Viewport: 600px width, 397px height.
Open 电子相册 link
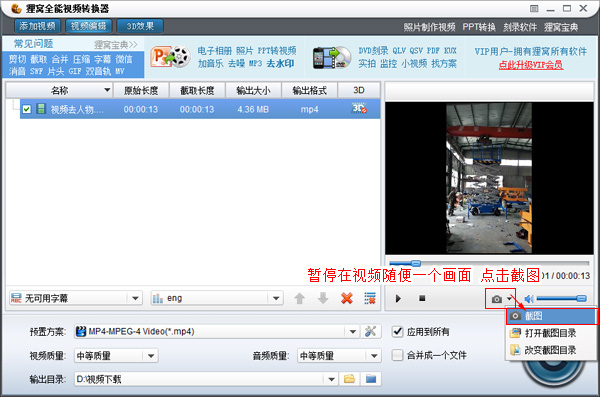click(x=214, y=51)
